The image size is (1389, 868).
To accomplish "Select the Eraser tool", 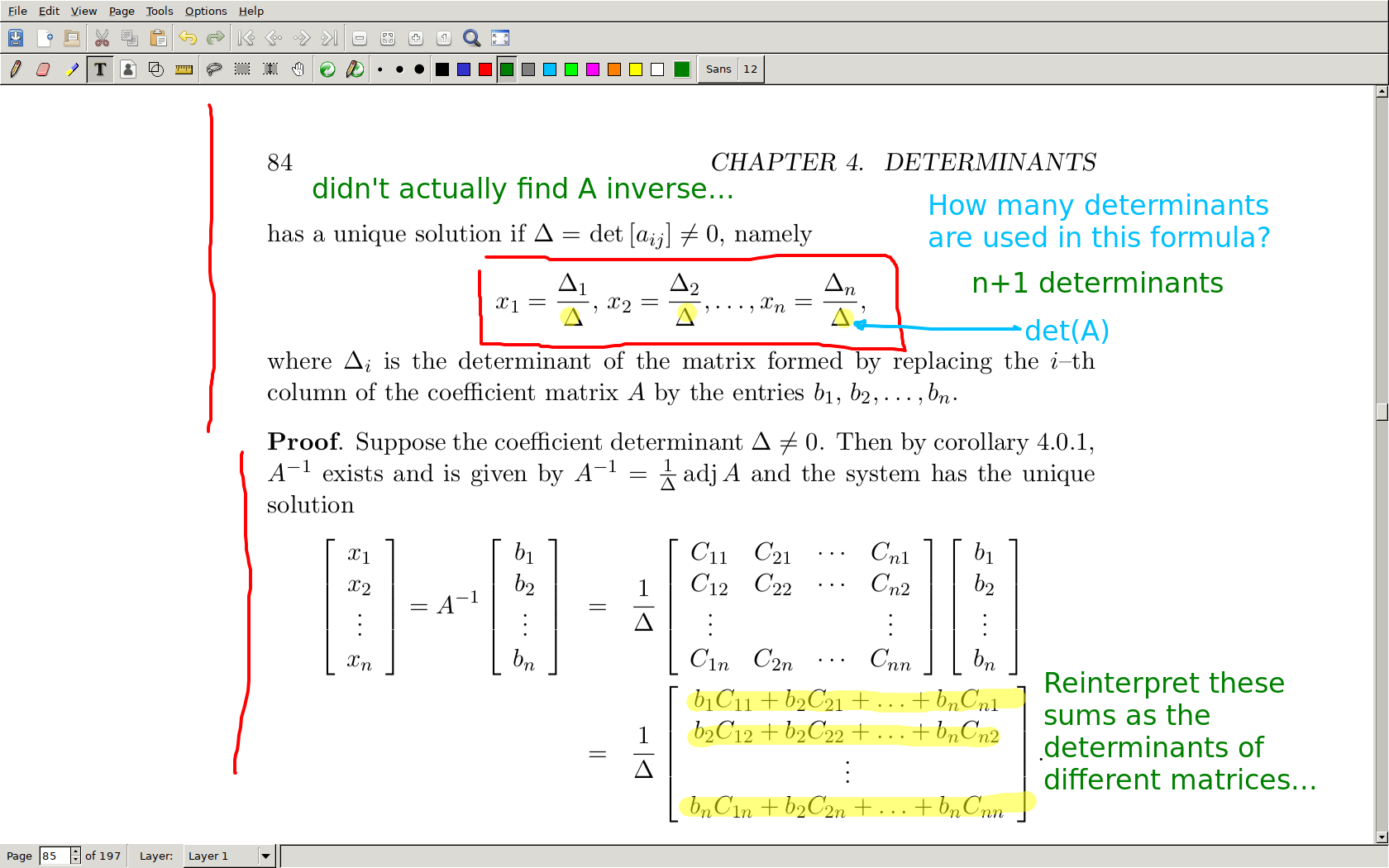I will (x=44, y=69).
